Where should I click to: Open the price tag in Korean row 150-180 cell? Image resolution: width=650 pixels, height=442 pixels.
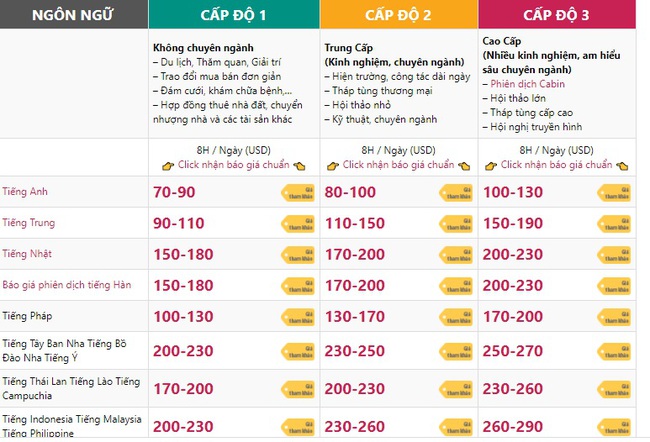(x=298, y=286)
